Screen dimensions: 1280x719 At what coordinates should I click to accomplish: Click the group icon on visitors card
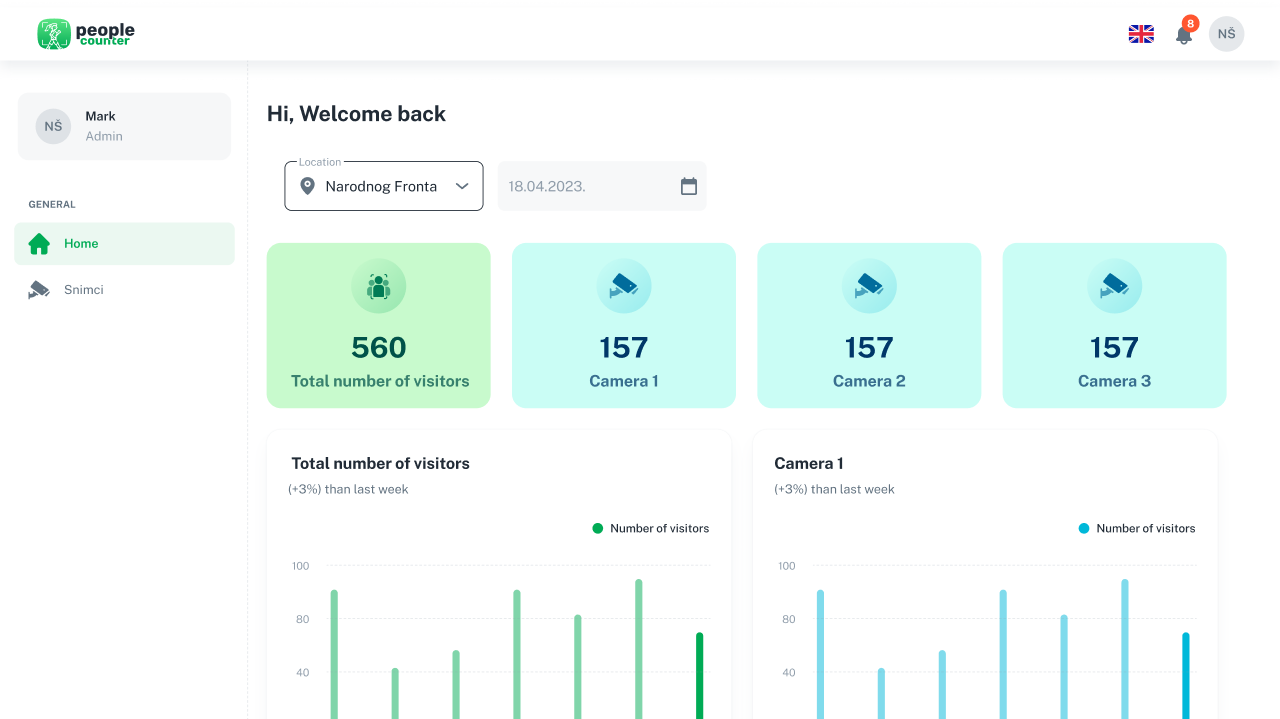378,286
